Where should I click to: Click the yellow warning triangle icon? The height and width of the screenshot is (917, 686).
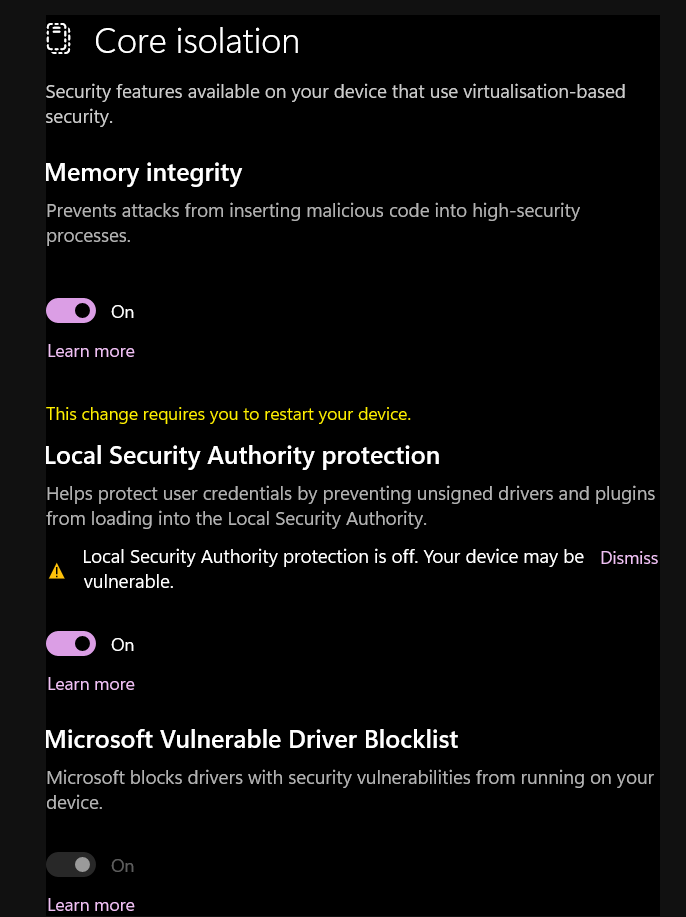pyautogui.click(x=57, y=572)
